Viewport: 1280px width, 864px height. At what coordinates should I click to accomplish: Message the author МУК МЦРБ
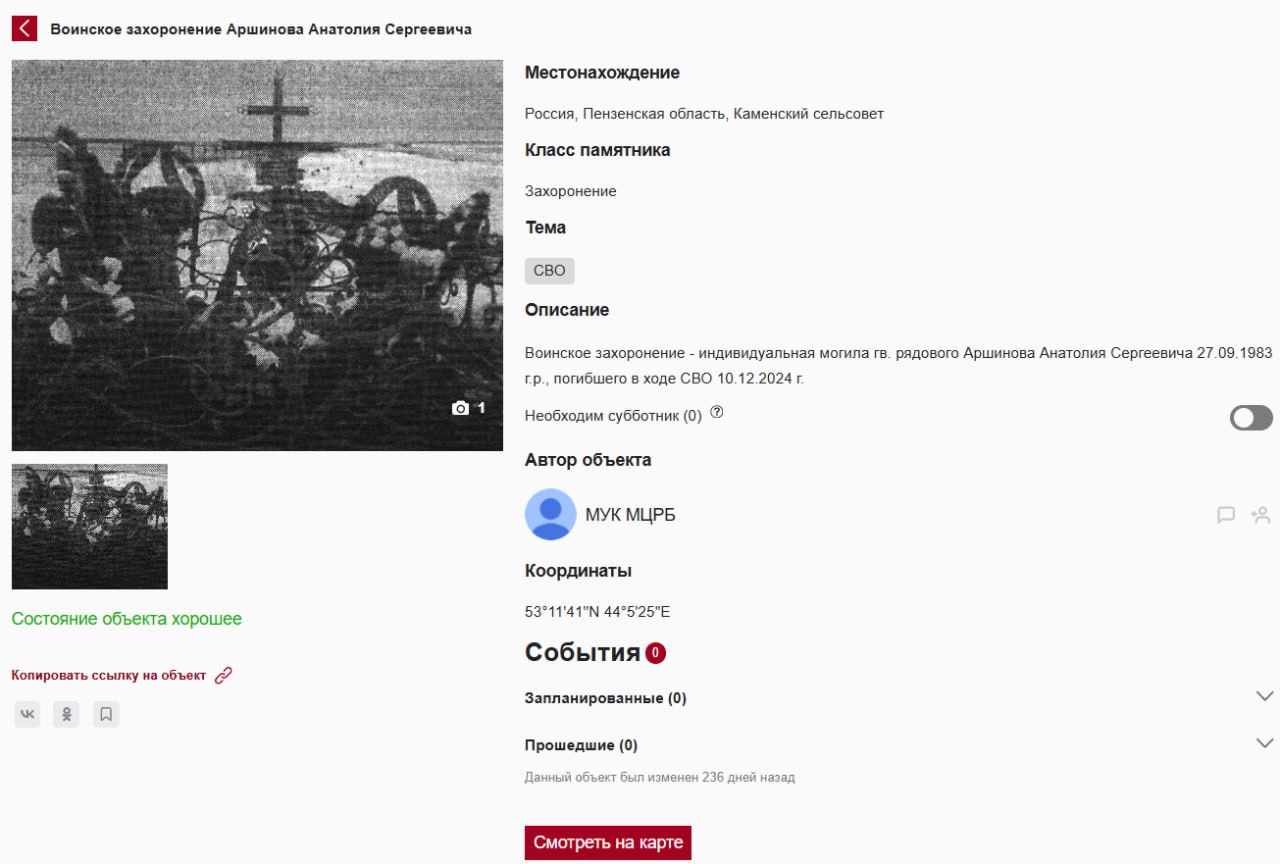pyautogui.click(x=1226, y=515)
